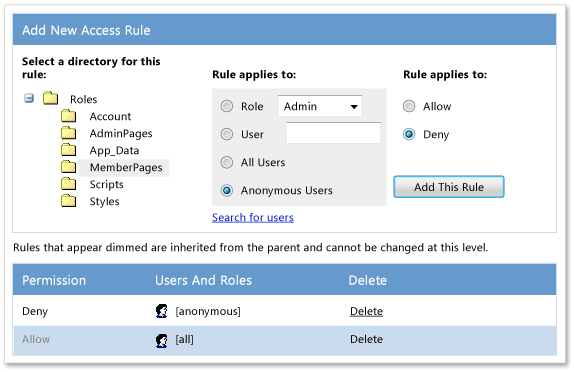Select the MemberPages directory
Image resolution: width=574 pixels, height=372 pixels.
point(126,168)
